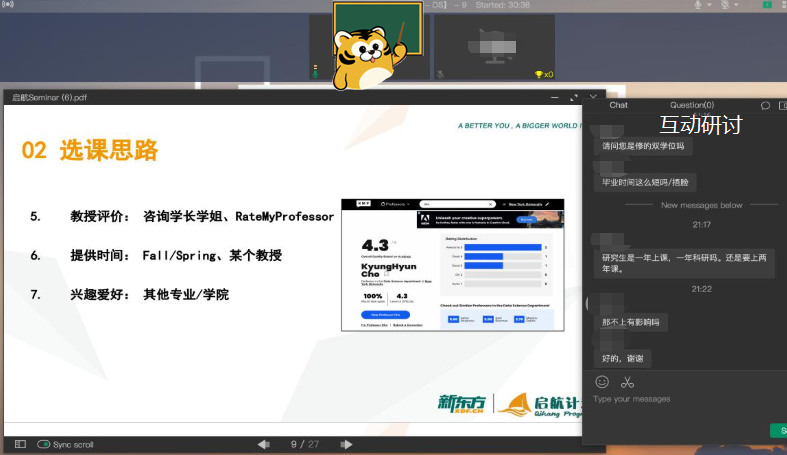This screenshot has width=787, height=455.
Task: Click slide line 6 提供时间
Action: 156,255
